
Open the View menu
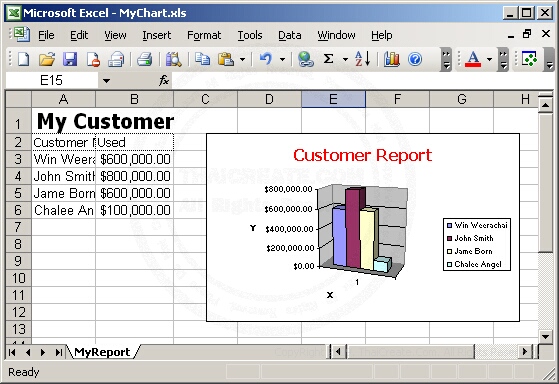115,35
